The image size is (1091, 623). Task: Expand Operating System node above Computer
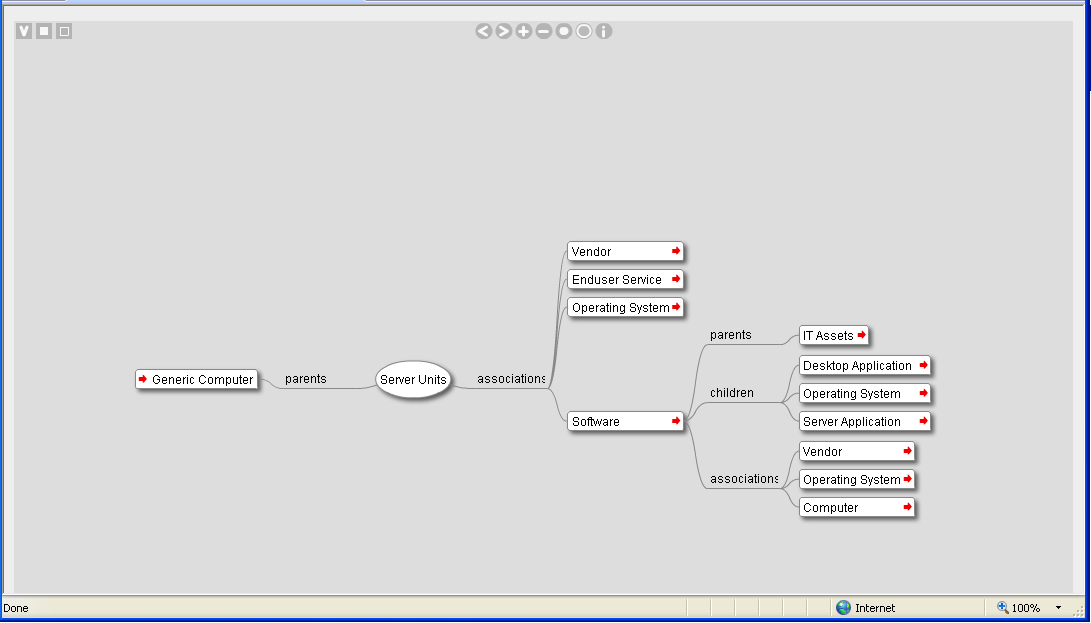click(907, 479)
